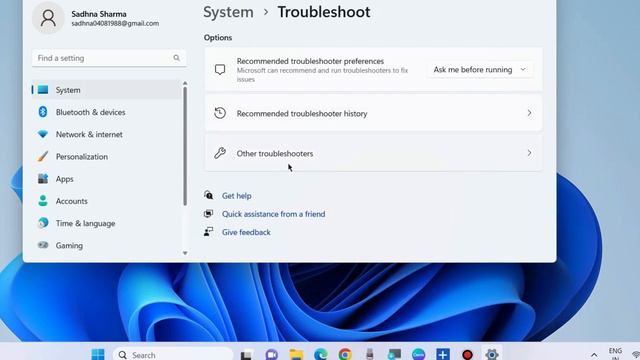The width and height of the screenshot is (640, 360).
Task: Go to Network & internet settings
Action: point(106,134)
